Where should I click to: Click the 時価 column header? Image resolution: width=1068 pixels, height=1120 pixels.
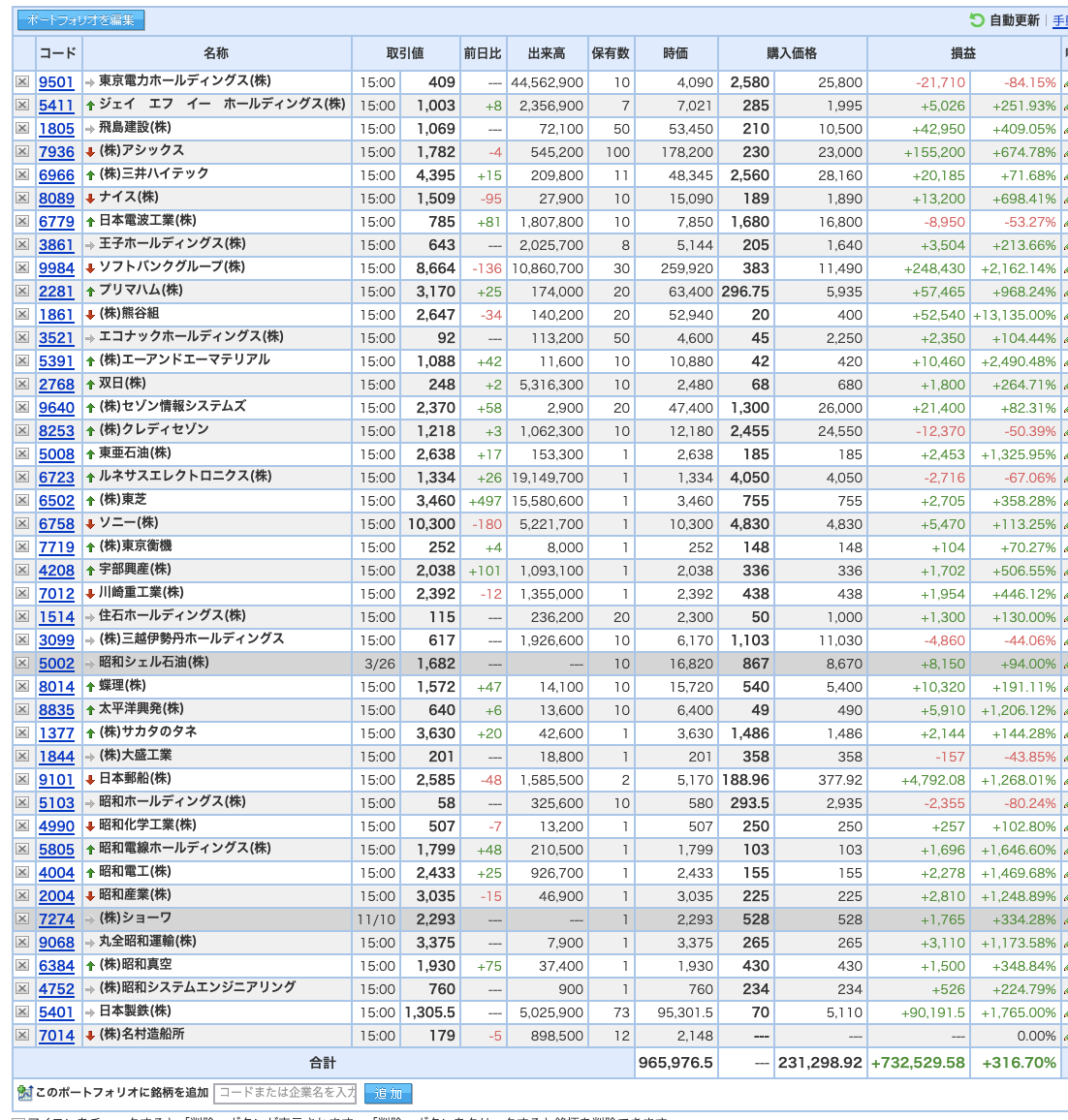(x=675, y=53)
